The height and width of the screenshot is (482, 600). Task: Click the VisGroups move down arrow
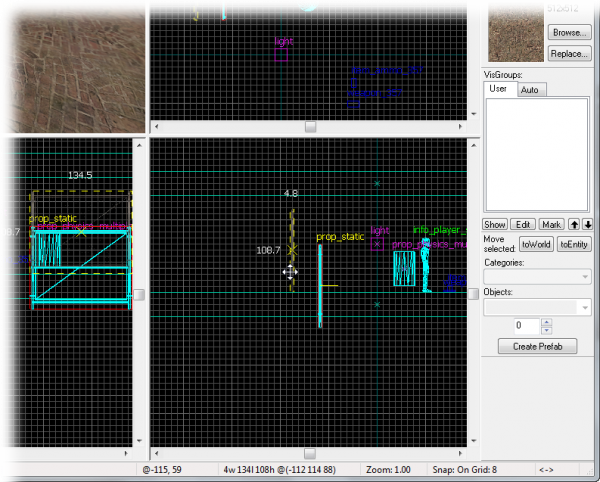click(x=588, y=224)
